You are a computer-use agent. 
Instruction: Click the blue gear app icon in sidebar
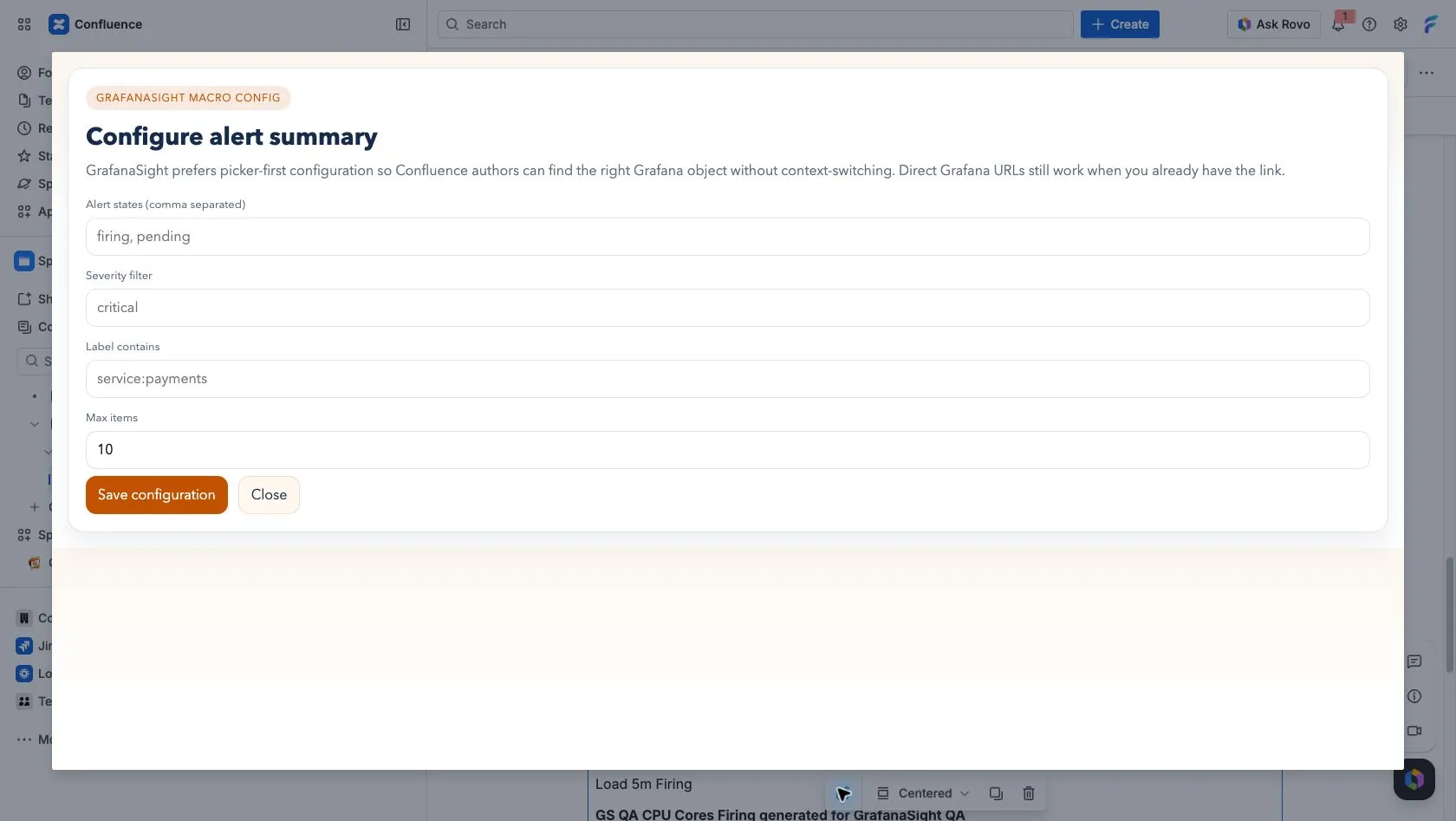click(24, 674)
